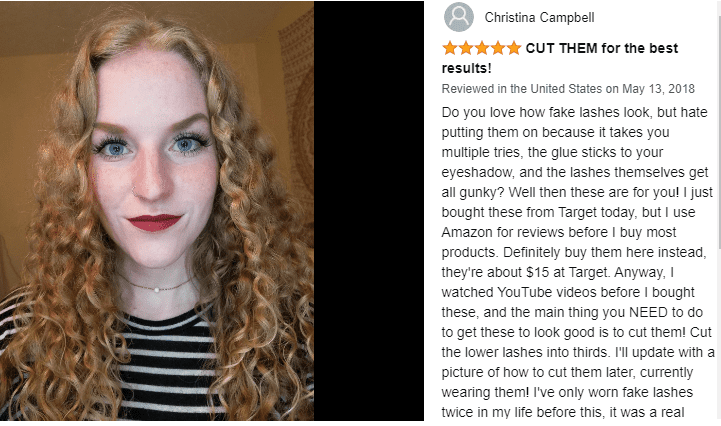Click the vertical scrollbar at right edge
The width and height of the screenshot is (721, 426).
(719, 212)
